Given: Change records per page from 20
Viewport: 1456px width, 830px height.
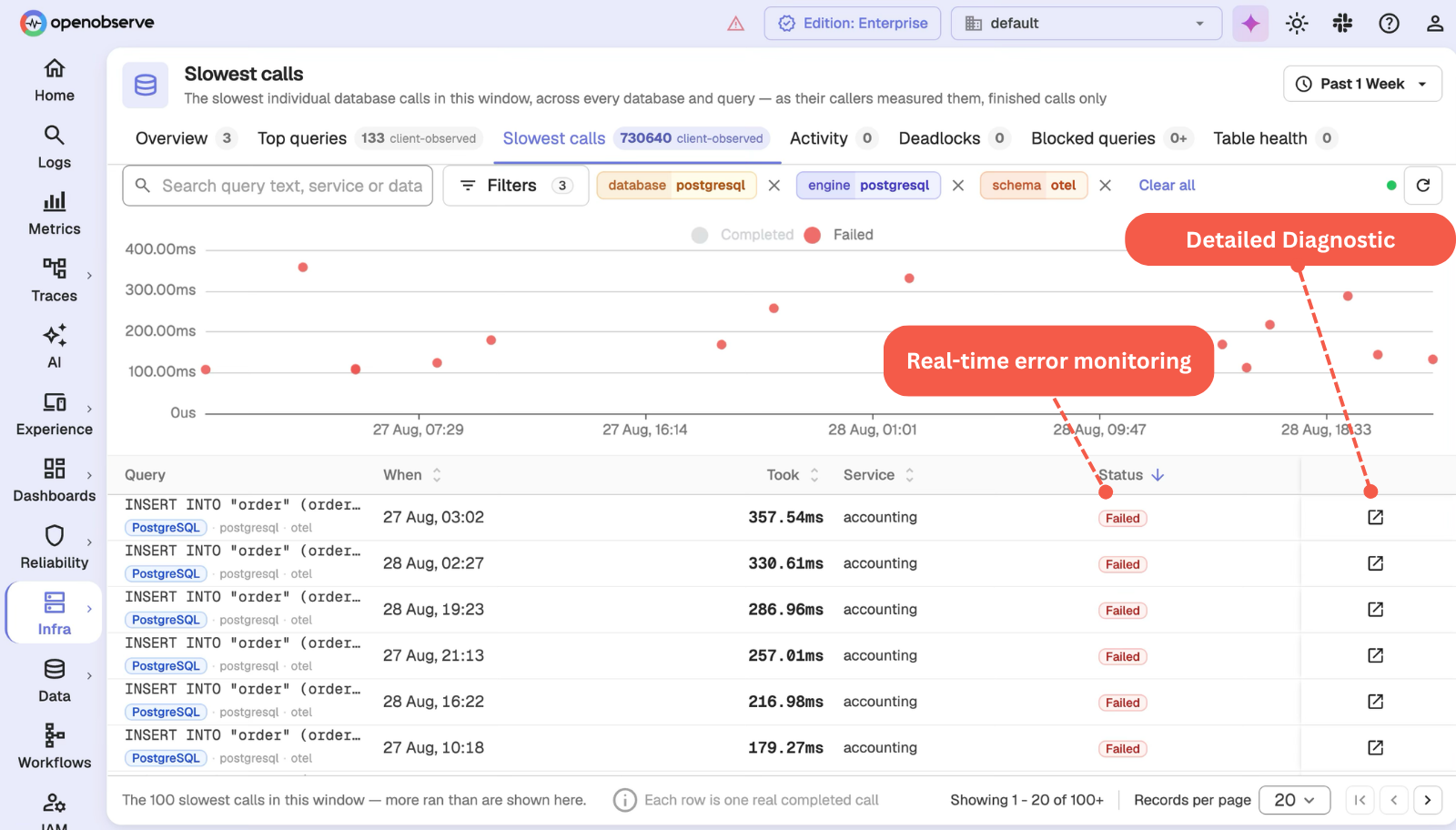Looking at the screenshot, I should pyautogui.click(x=1294, y=800).
